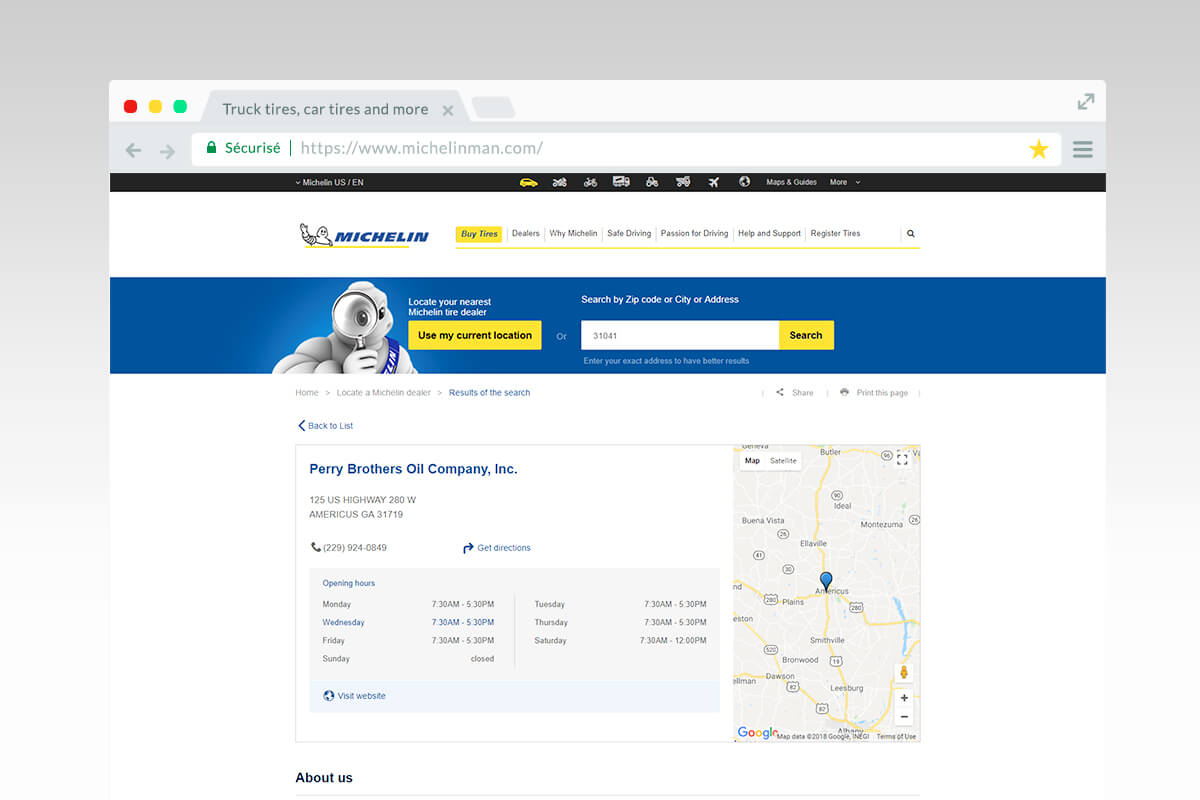Screen dimensions: 1200x800
Task: Open the Safe Driving menu item
Action: pyautogui.click(x=629, y=233)
